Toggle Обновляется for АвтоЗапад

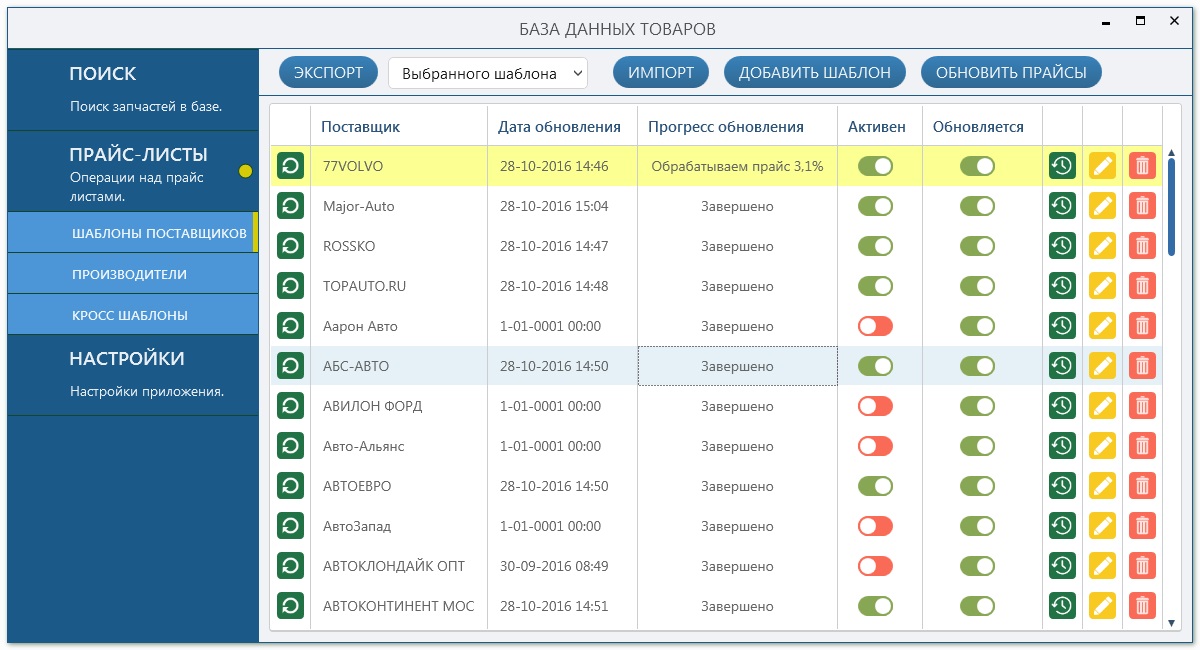point(977,526)
